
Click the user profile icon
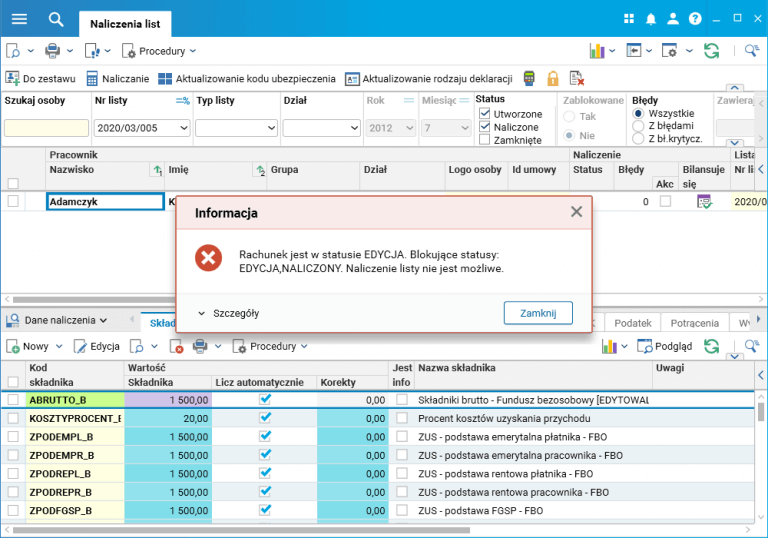[673, 19]
